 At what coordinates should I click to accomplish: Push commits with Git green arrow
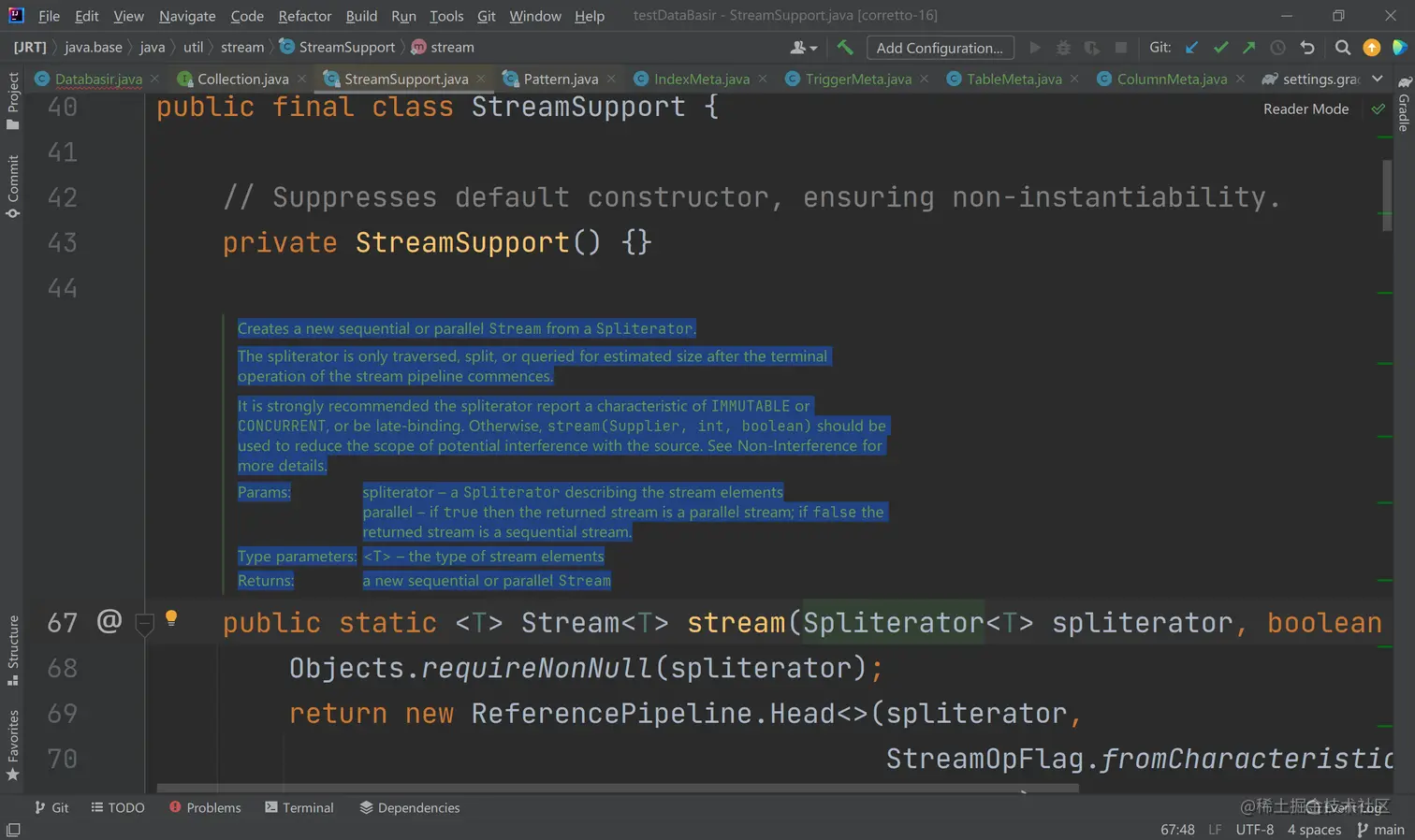[1249, 47]
